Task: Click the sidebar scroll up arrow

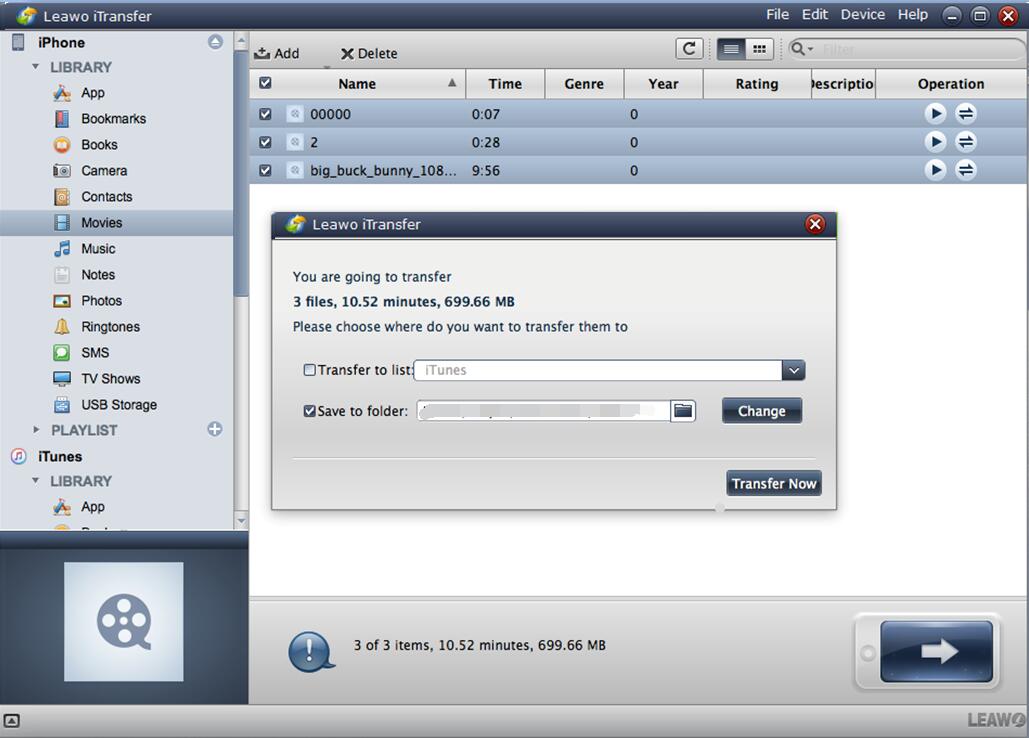Action: [241, 40]
